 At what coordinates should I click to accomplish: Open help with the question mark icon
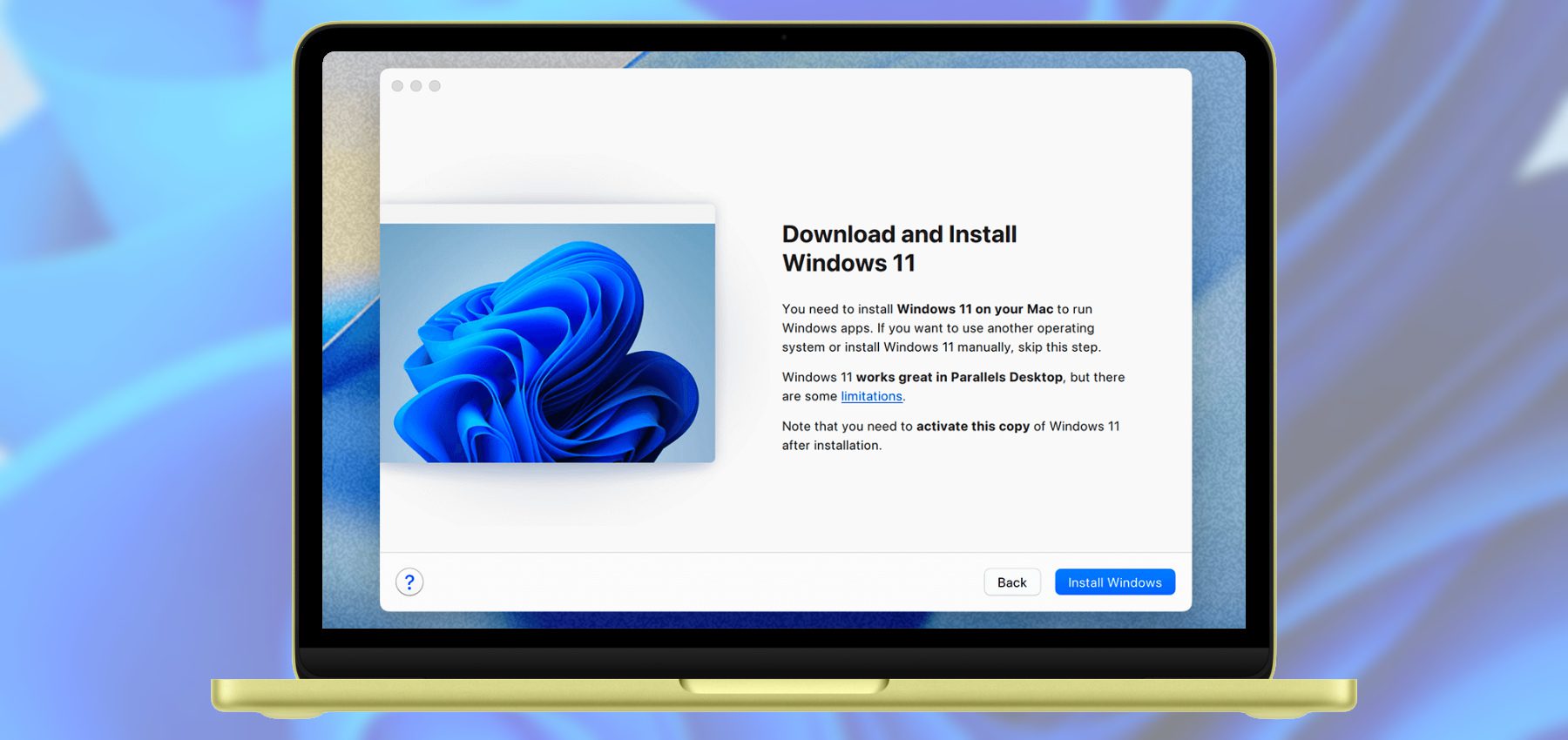(x=409, y=582)
